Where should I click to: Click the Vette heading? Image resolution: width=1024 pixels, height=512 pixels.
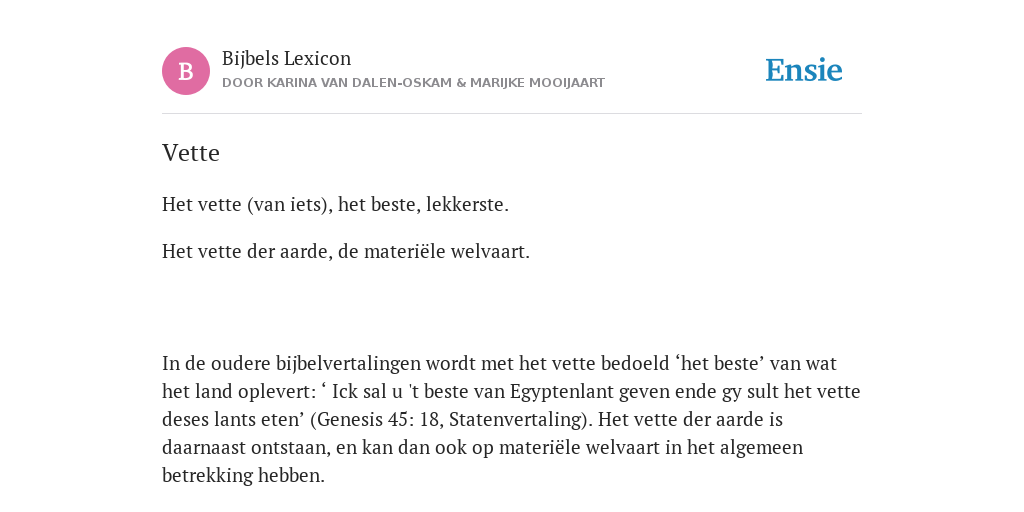pos(191,153)
